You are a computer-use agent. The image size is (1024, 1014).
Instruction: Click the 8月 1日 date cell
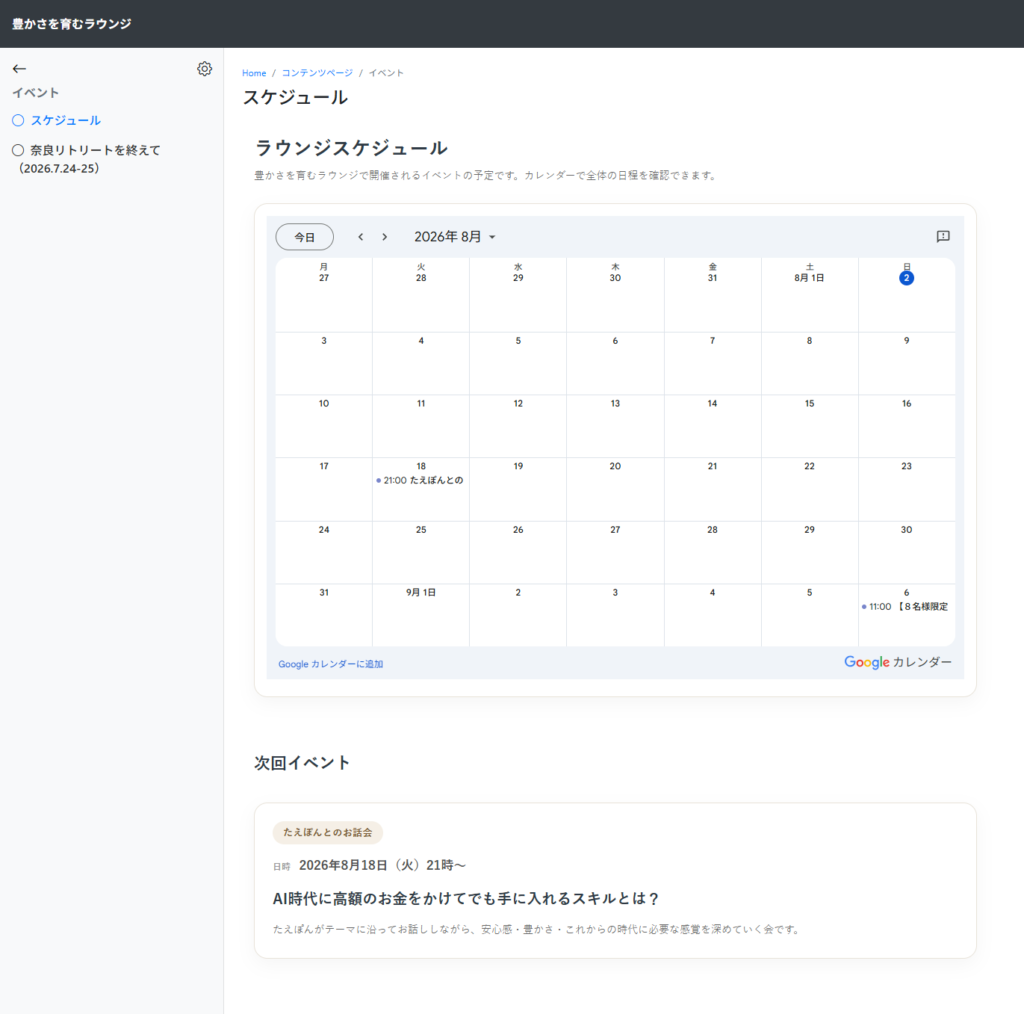(x=809, y=278)
